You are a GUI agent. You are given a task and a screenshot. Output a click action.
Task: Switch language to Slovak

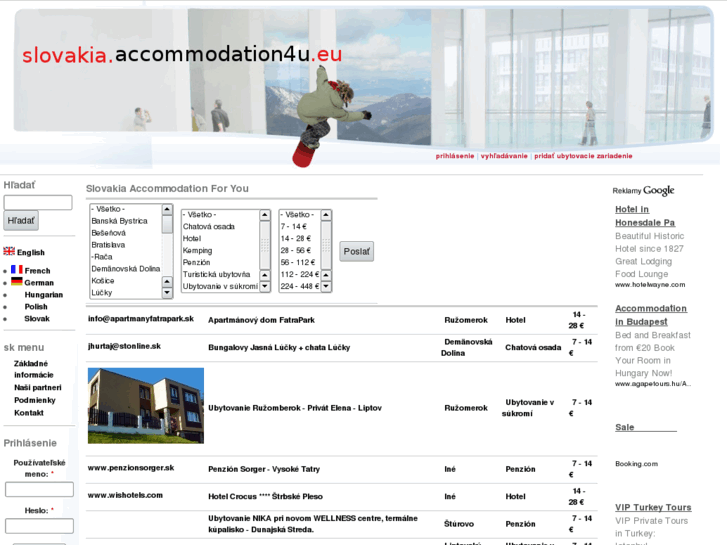(37, 319)
